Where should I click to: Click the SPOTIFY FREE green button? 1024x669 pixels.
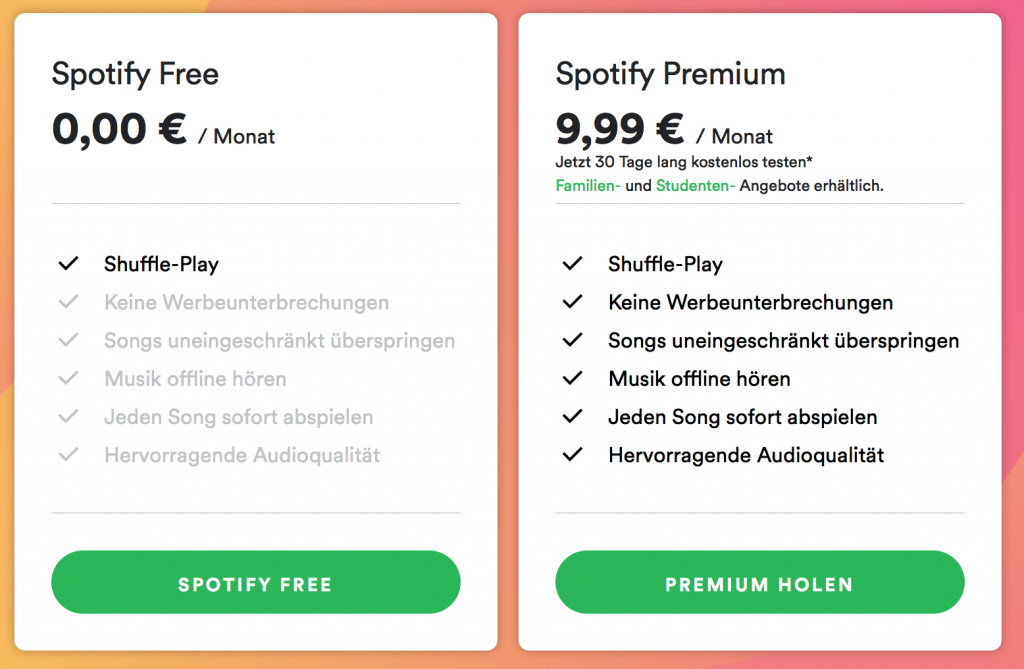[x=256, y=582]
